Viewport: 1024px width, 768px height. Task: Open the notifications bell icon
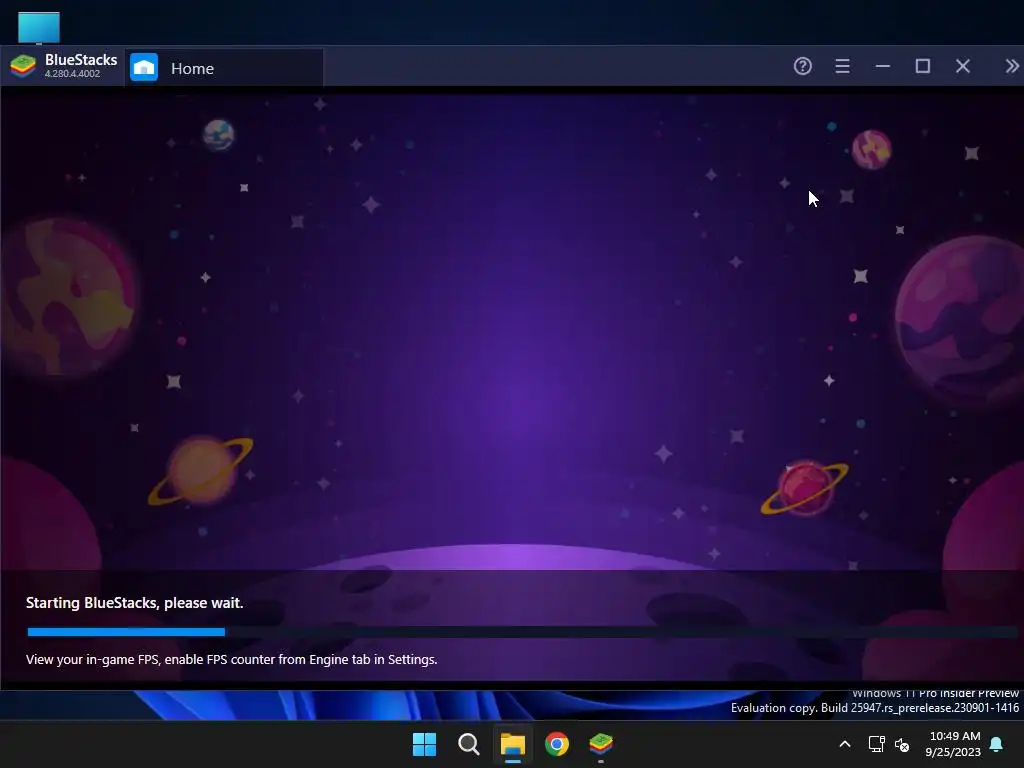(x=997, y=744)
